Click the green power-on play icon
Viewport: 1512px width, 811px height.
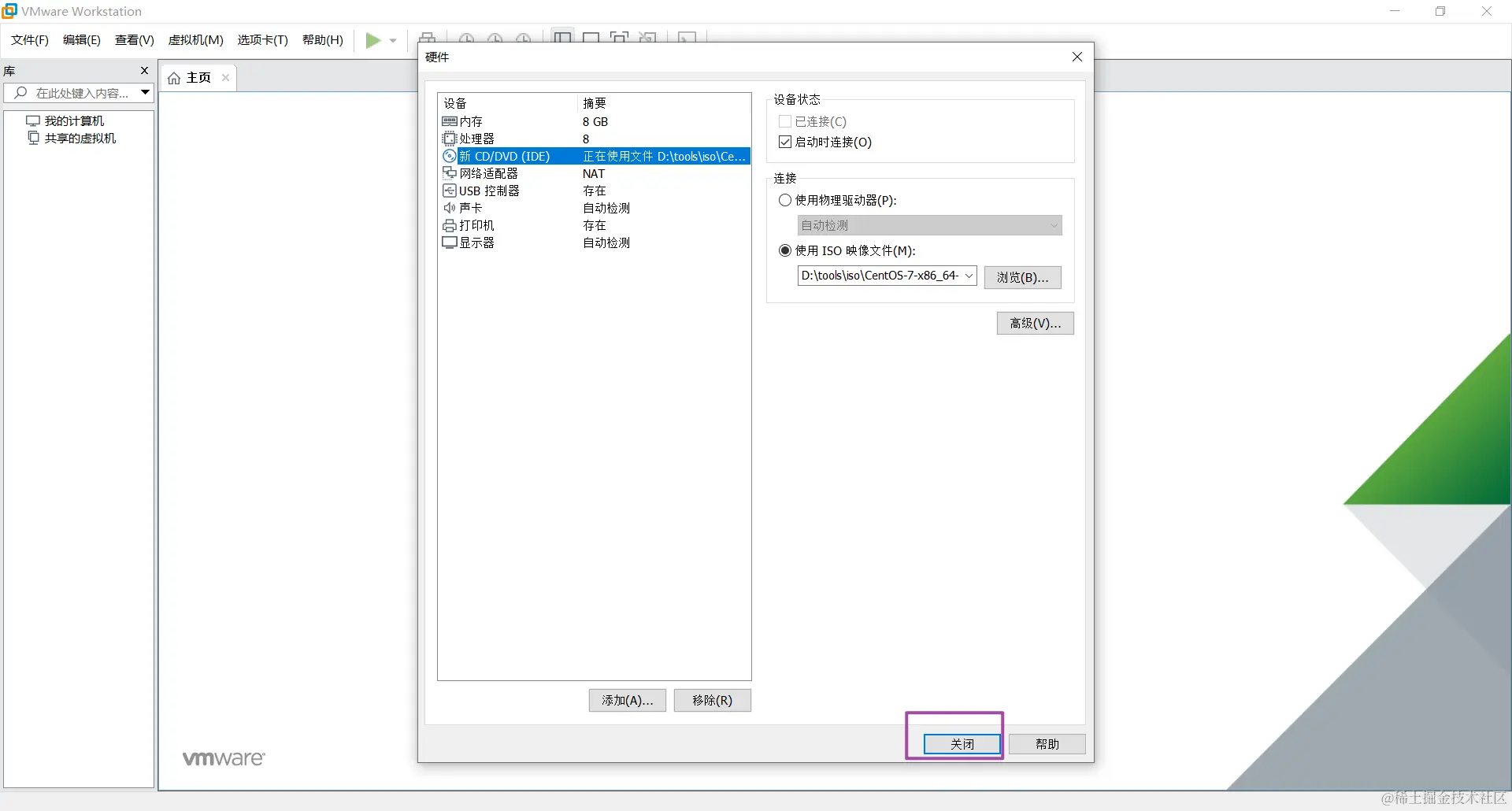pyautogui.click(x=373, y=40)
